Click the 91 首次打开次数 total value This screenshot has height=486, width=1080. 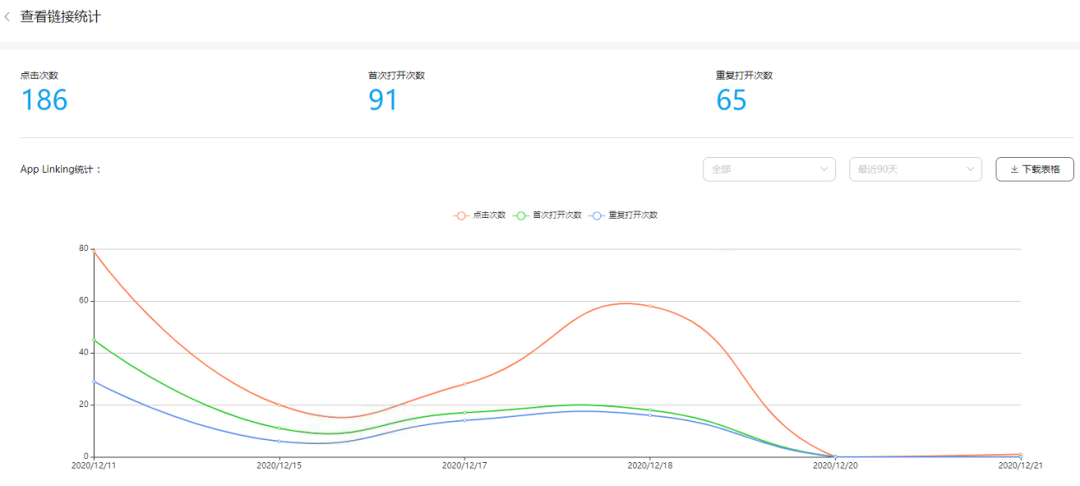383,100
